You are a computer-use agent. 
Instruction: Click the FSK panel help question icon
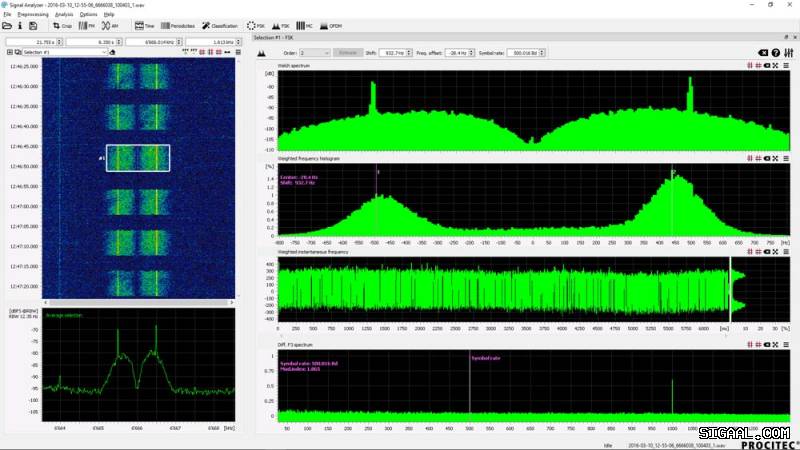pos(776,53)
